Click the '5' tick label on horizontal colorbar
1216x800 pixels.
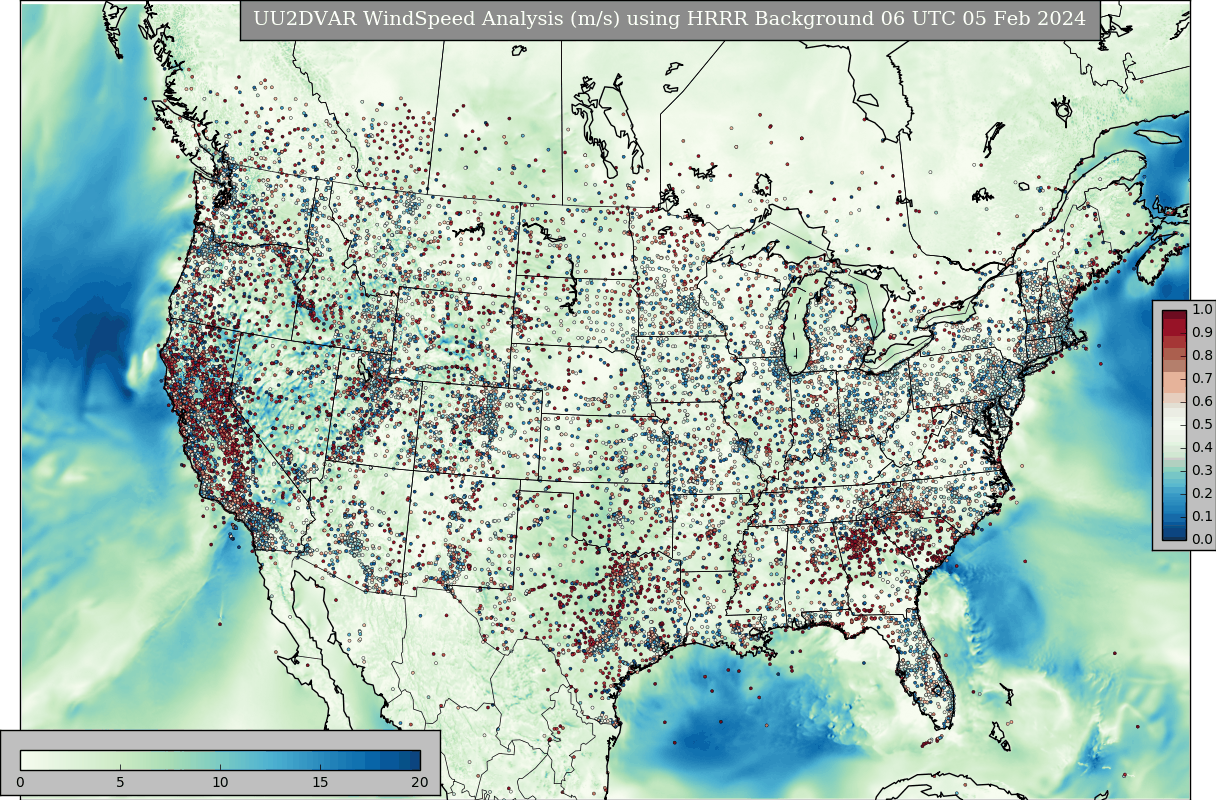tap(120, 782)
